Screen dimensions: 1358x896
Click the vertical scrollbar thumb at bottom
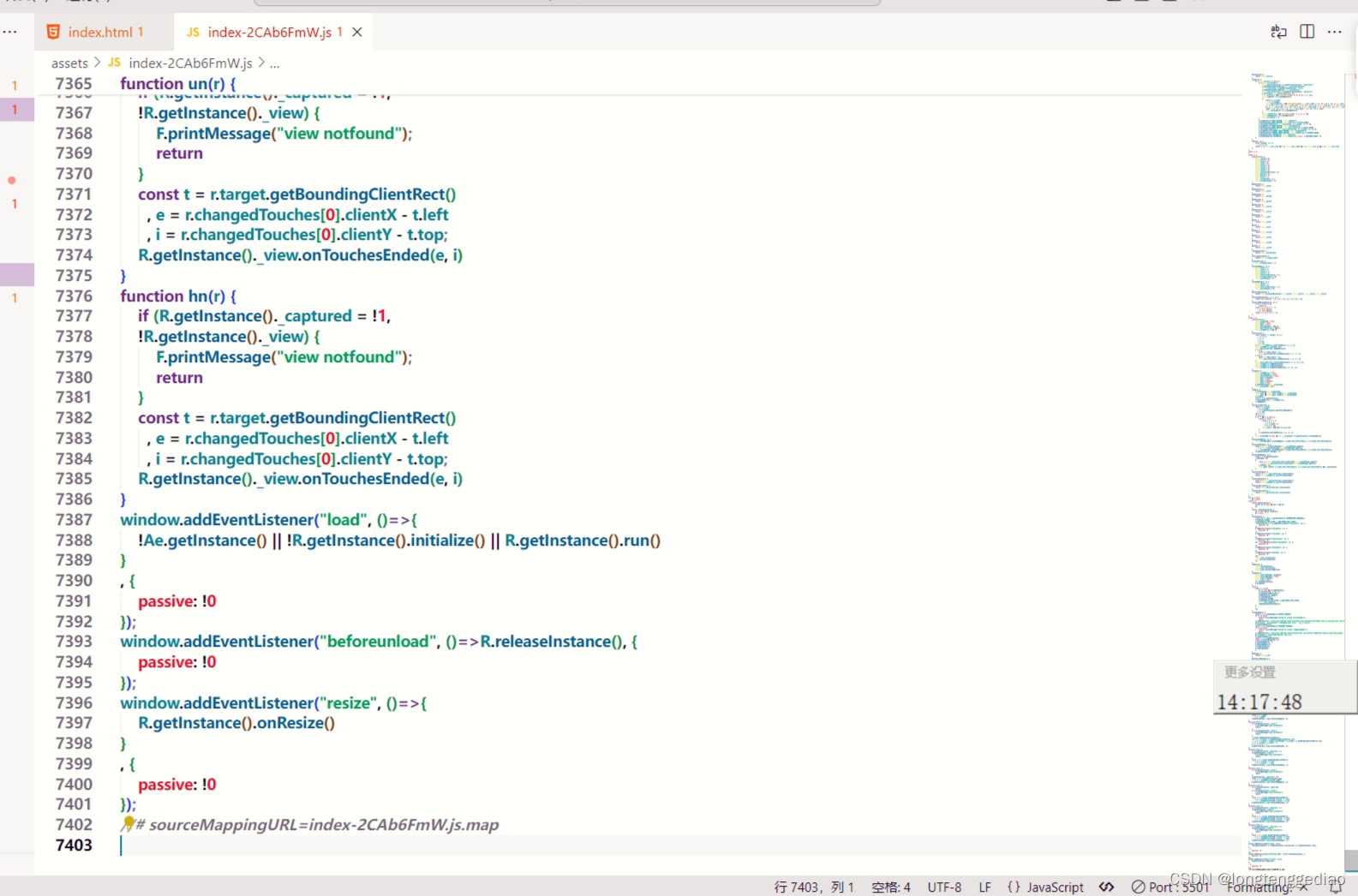(x=1351, y=860)
